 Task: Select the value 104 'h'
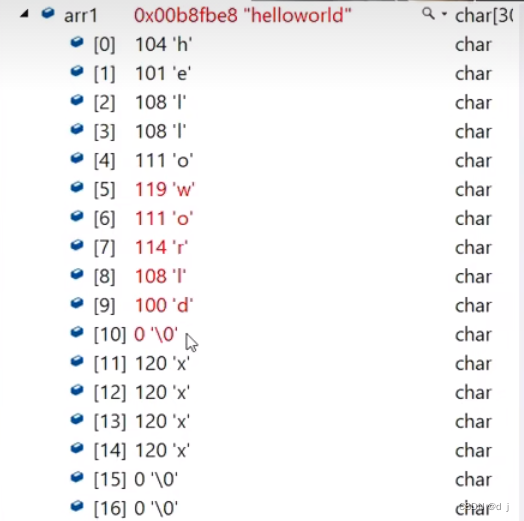[x=163, y=44]
